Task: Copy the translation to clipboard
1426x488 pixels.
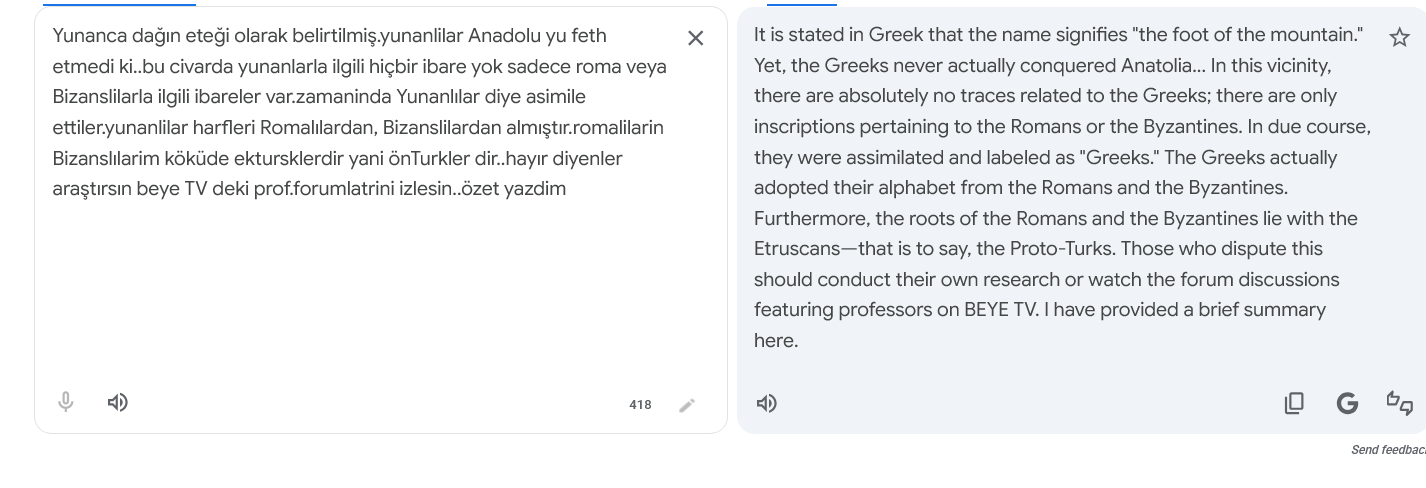Action: (x=1294, y=403)
